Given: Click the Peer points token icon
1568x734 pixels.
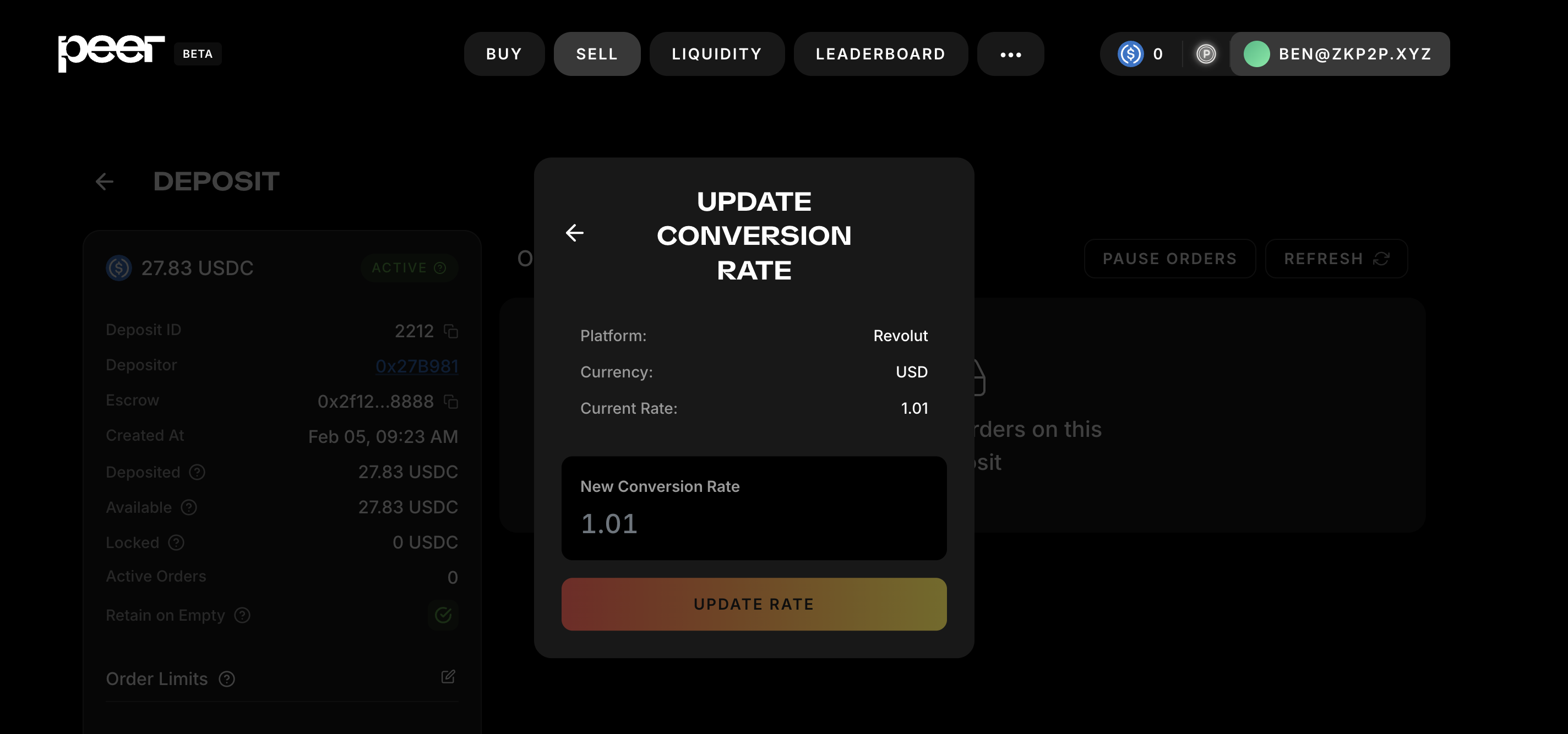Looking at the screenshot, I should click(x=1206, y=54).
